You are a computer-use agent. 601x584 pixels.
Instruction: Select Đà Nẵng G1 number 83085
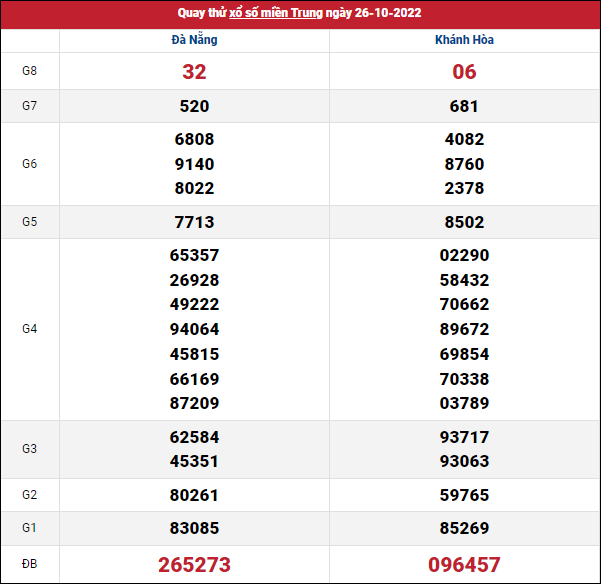click(x=194, y=528)
